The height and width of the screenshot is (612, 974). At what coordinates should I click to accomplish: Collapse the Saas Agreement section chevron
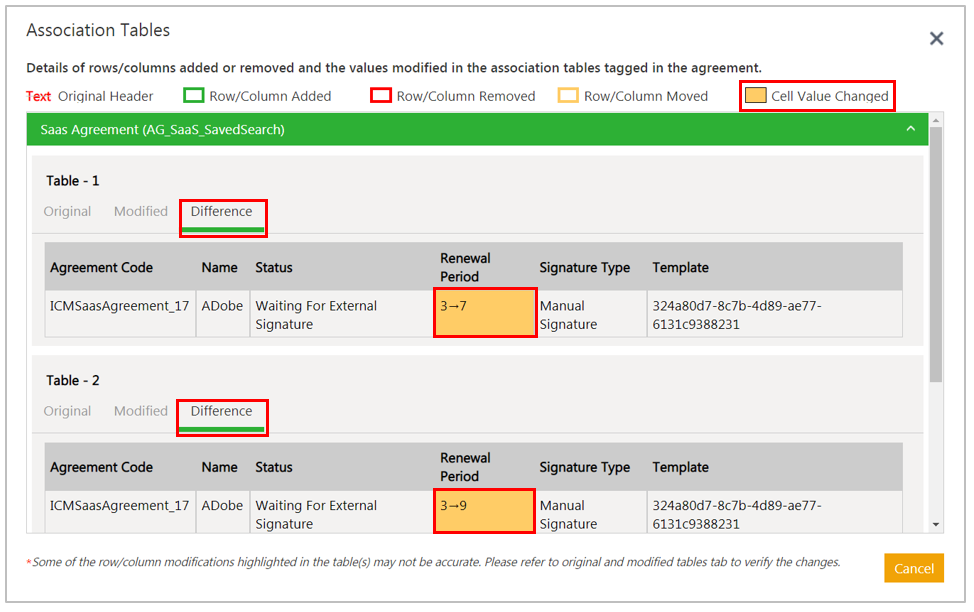click(910, 129)
